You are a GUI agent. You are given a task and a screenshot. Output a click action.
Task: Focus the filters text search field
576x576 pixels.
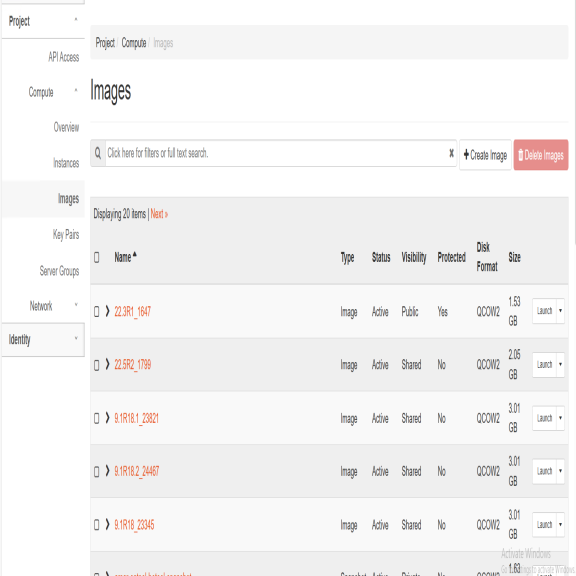click(276, 153)
